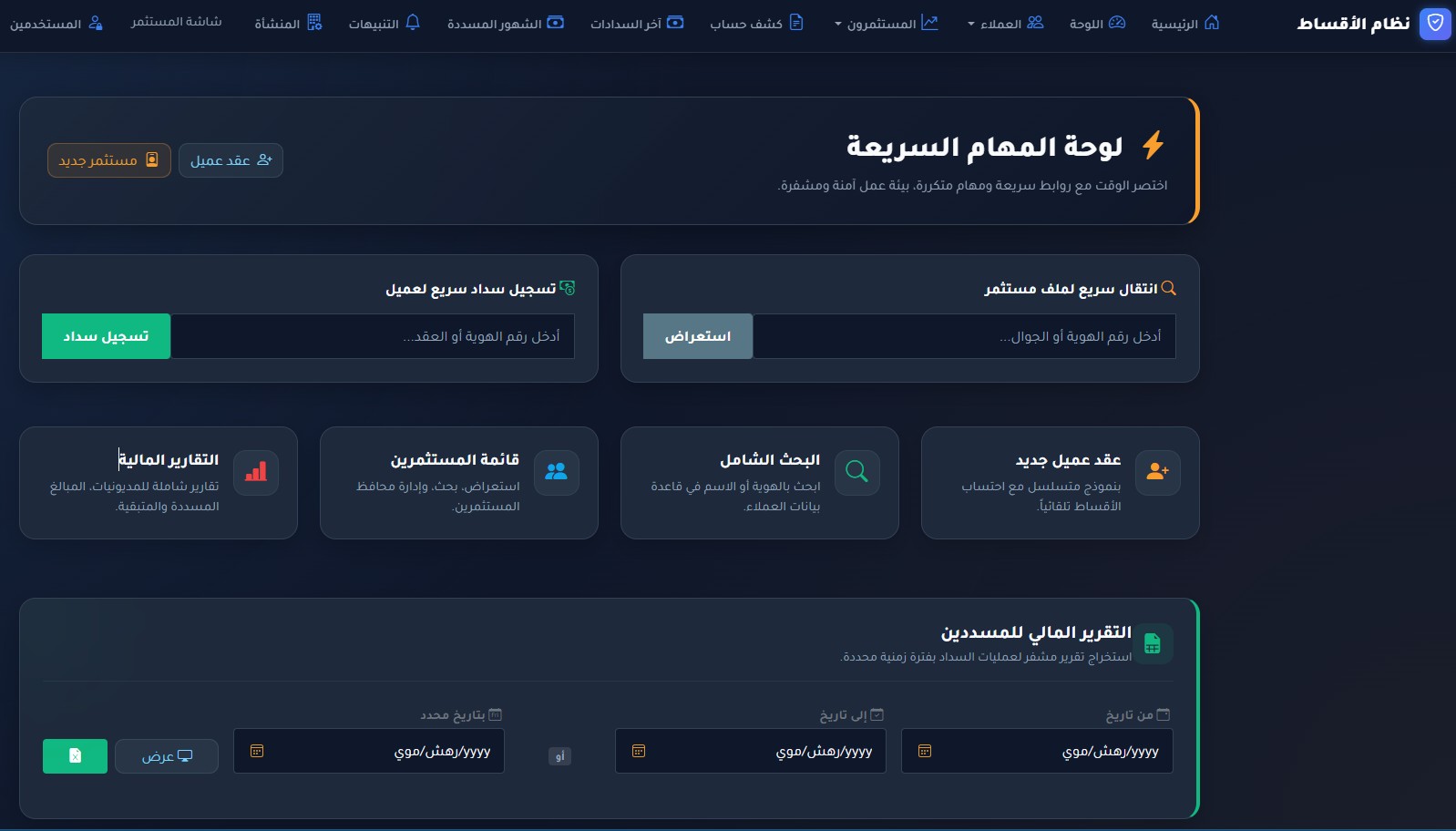
Task: Click the green spreadsheet icon beside التقرير المالي للمسددين
Action: click(x=1152, y=643)
